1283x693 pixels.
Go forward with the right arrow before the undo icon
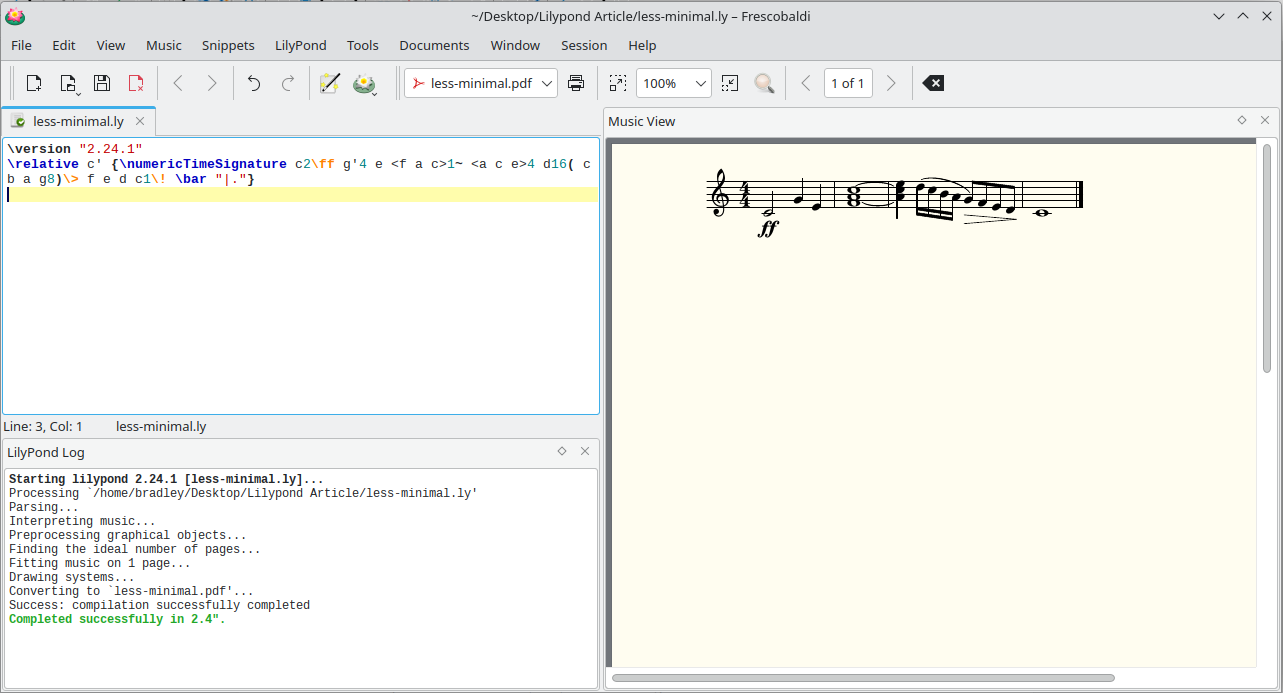pos(212,84)
